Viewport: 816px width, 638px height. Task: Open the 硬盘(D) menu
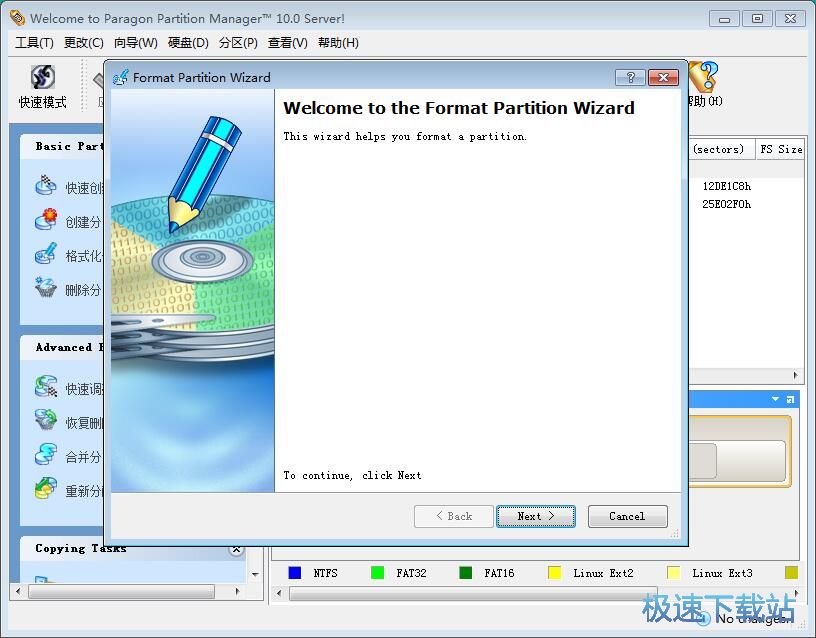pos(188,43)
